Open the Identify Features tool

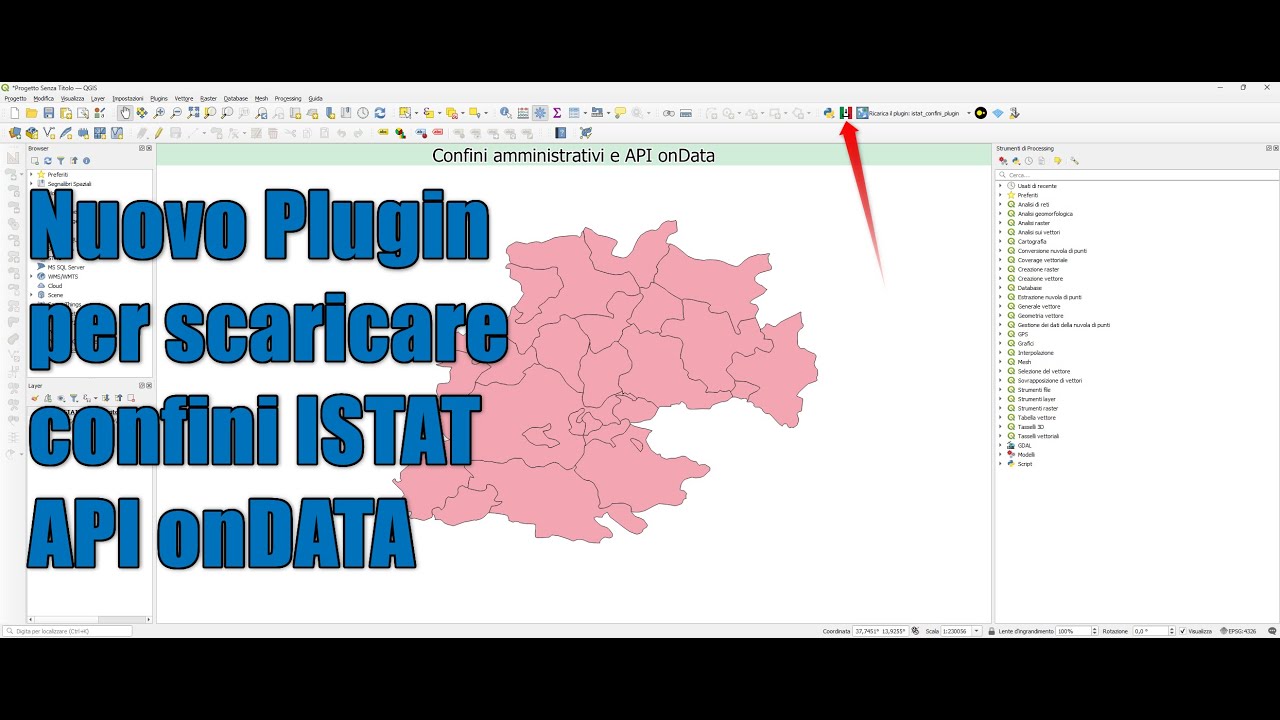click(x=506, y=113)
